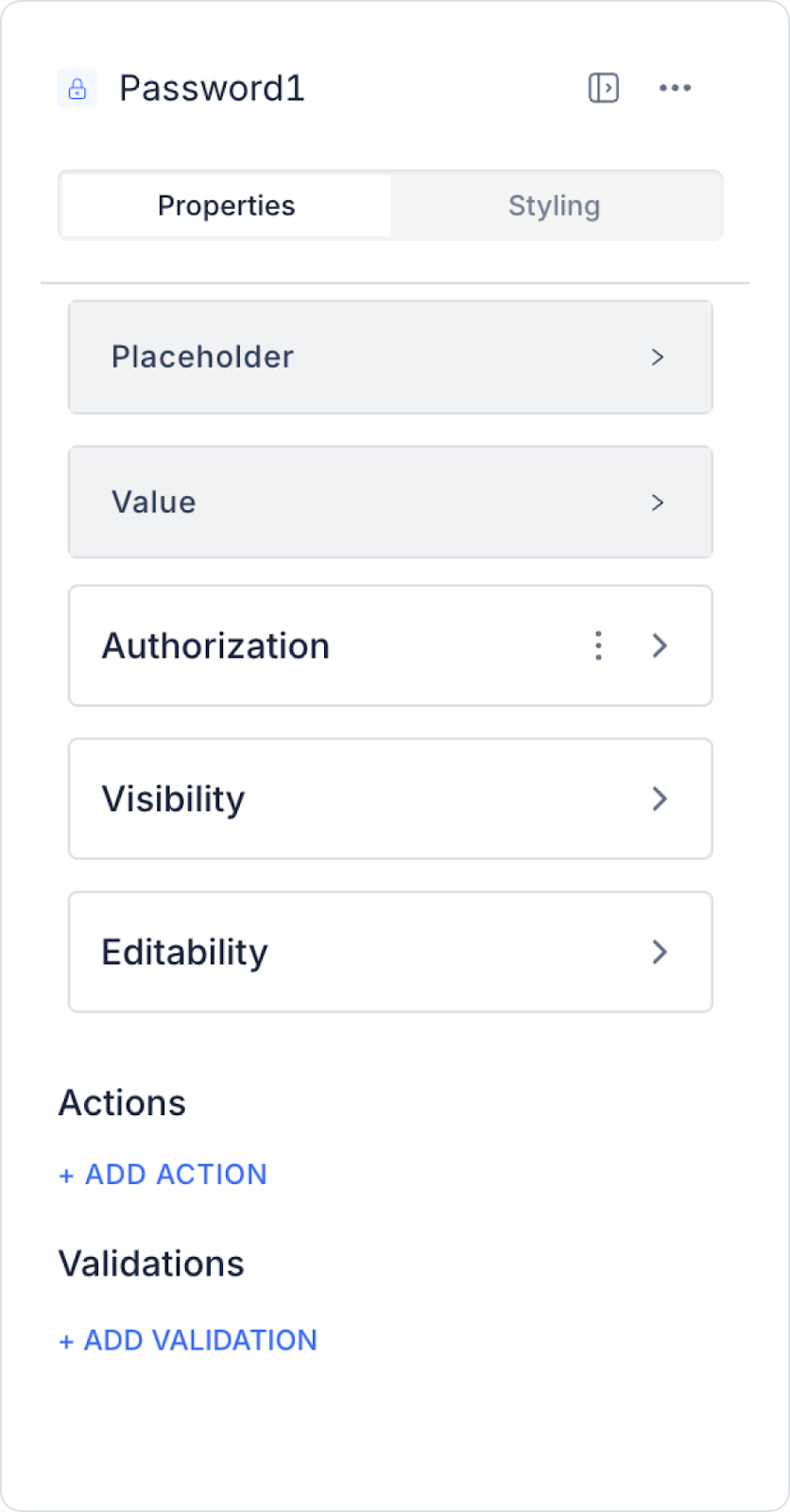The image size is (790, 1512).
Task: Open the three-dot more options menu
Action: pyautogui.click(x=675, y=88)
